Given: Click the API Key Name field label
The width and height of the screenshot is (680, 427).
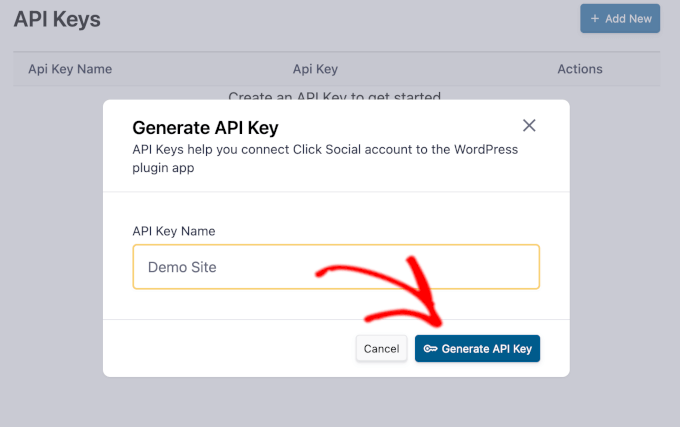Looking at the screenshot, I should [x=174, y=231].
